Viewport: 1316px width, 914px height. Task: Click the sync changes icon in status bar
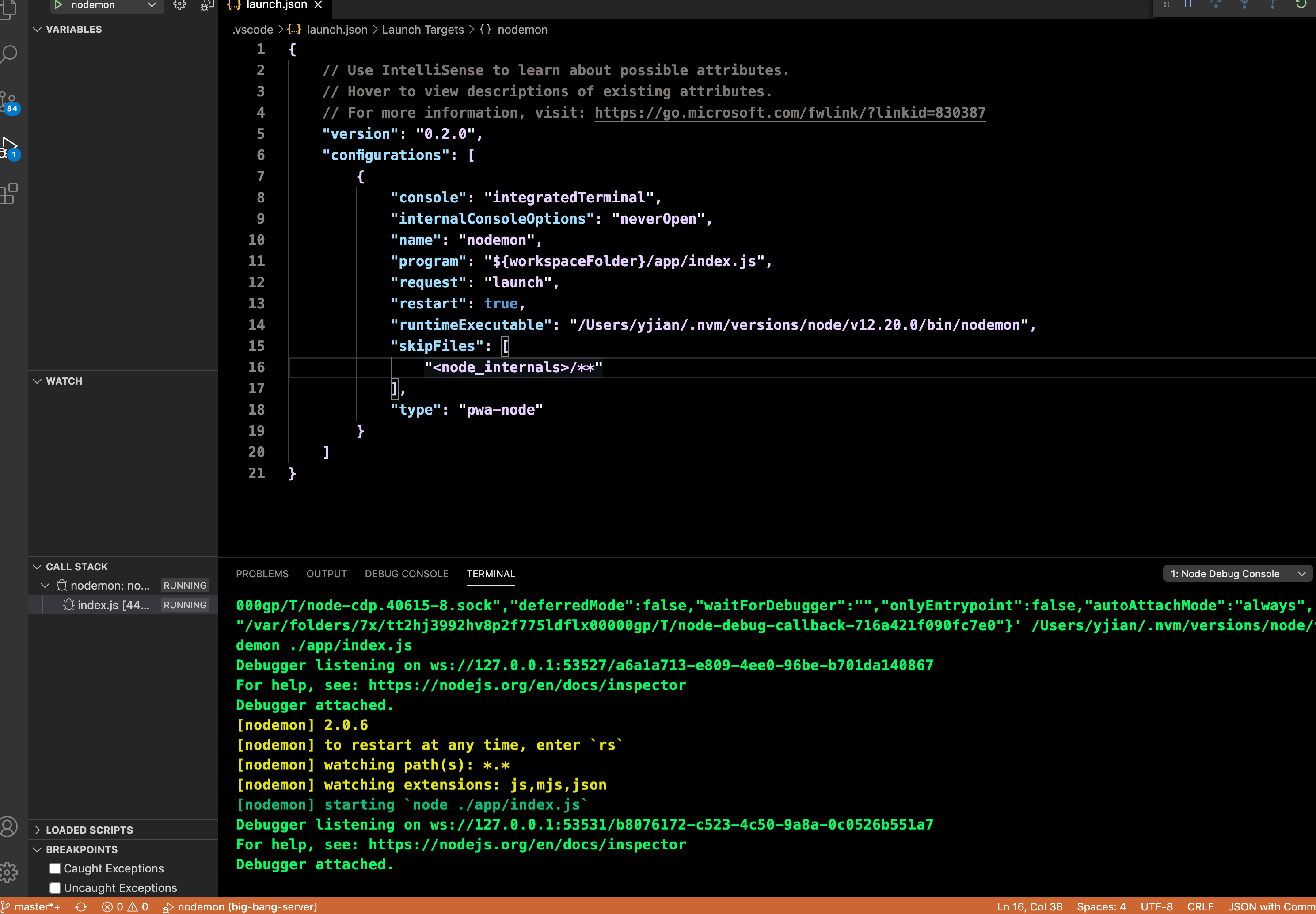81,906
